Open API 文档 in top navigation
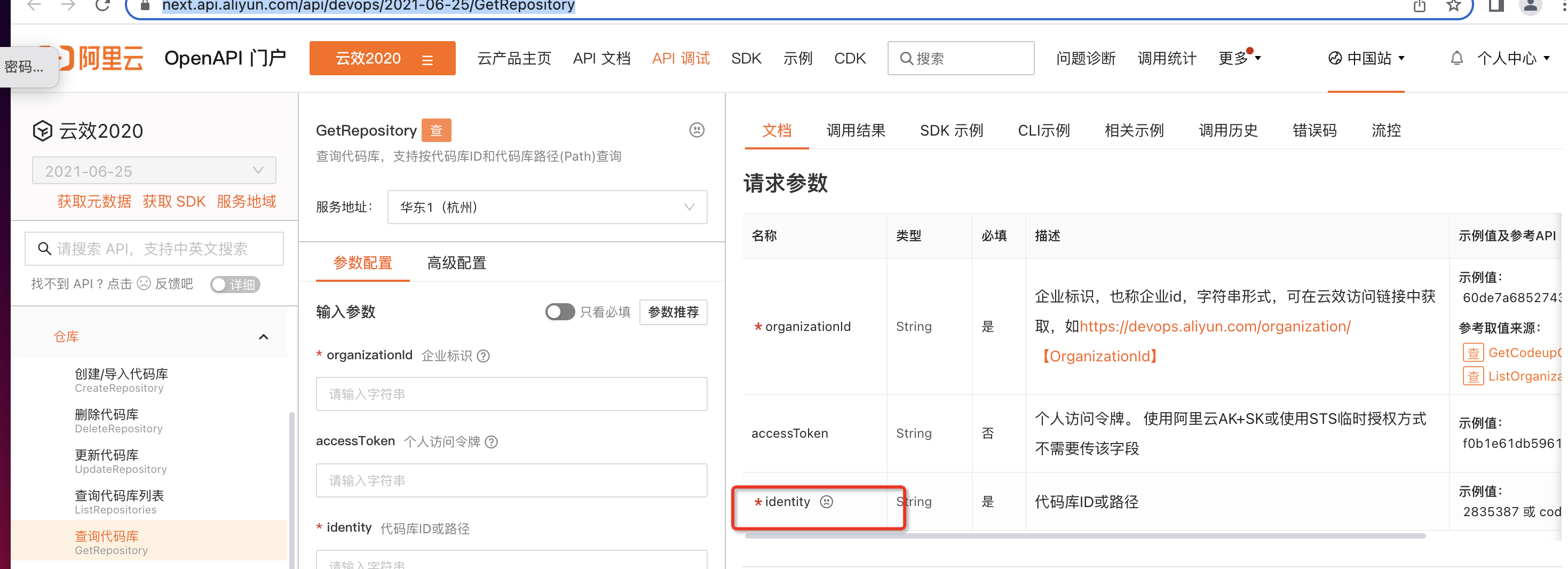 (602, 58)
